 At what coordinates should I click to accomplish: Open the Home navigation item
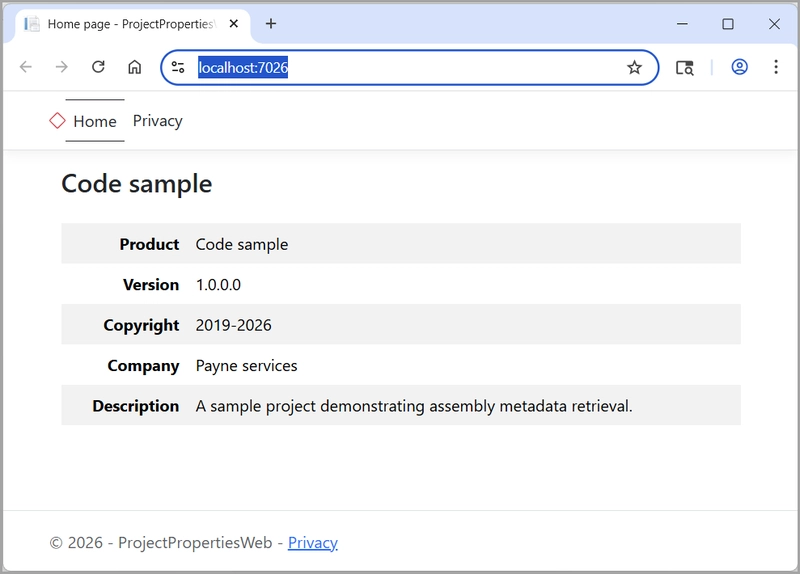(95, 121)
